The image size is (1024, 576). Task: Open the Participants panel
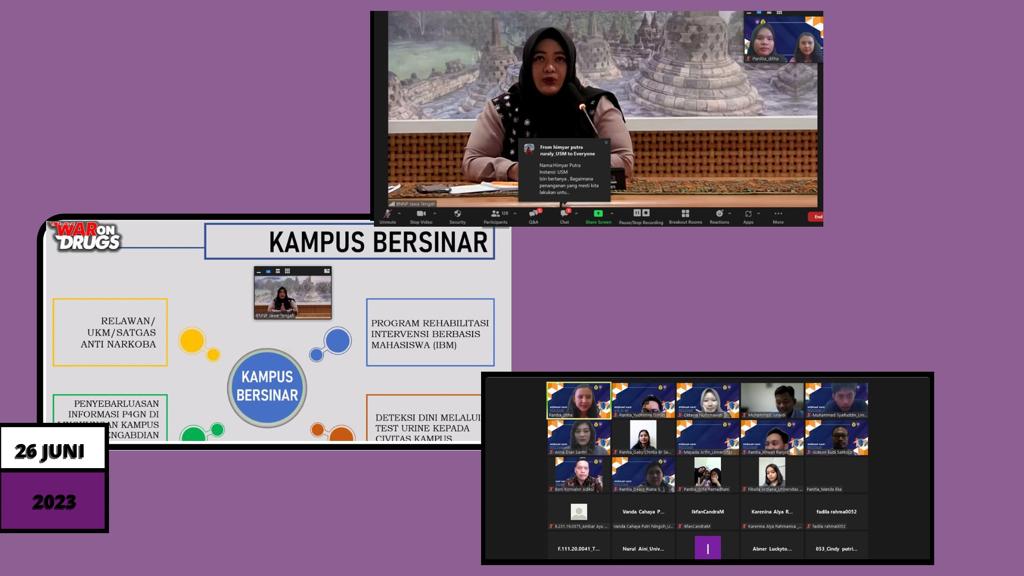click(494, 215)
